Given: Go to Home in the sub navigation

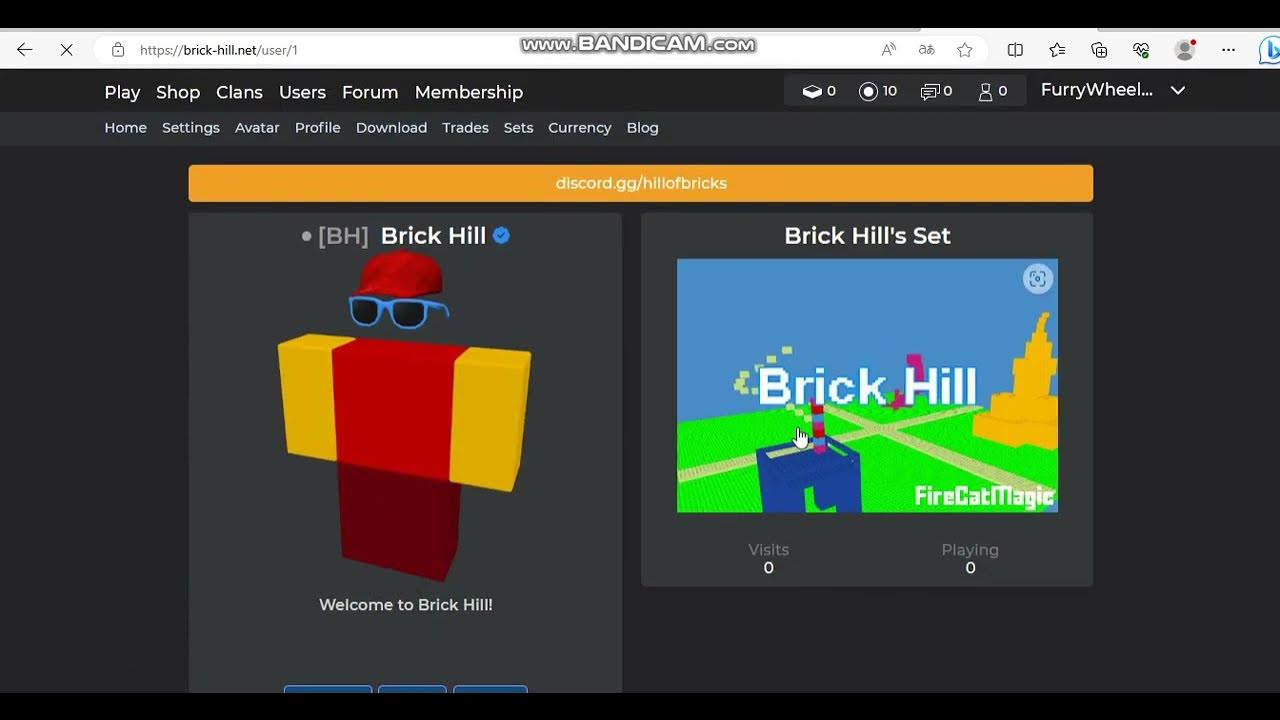Looking at the screenshot, I should click(126, 128).
